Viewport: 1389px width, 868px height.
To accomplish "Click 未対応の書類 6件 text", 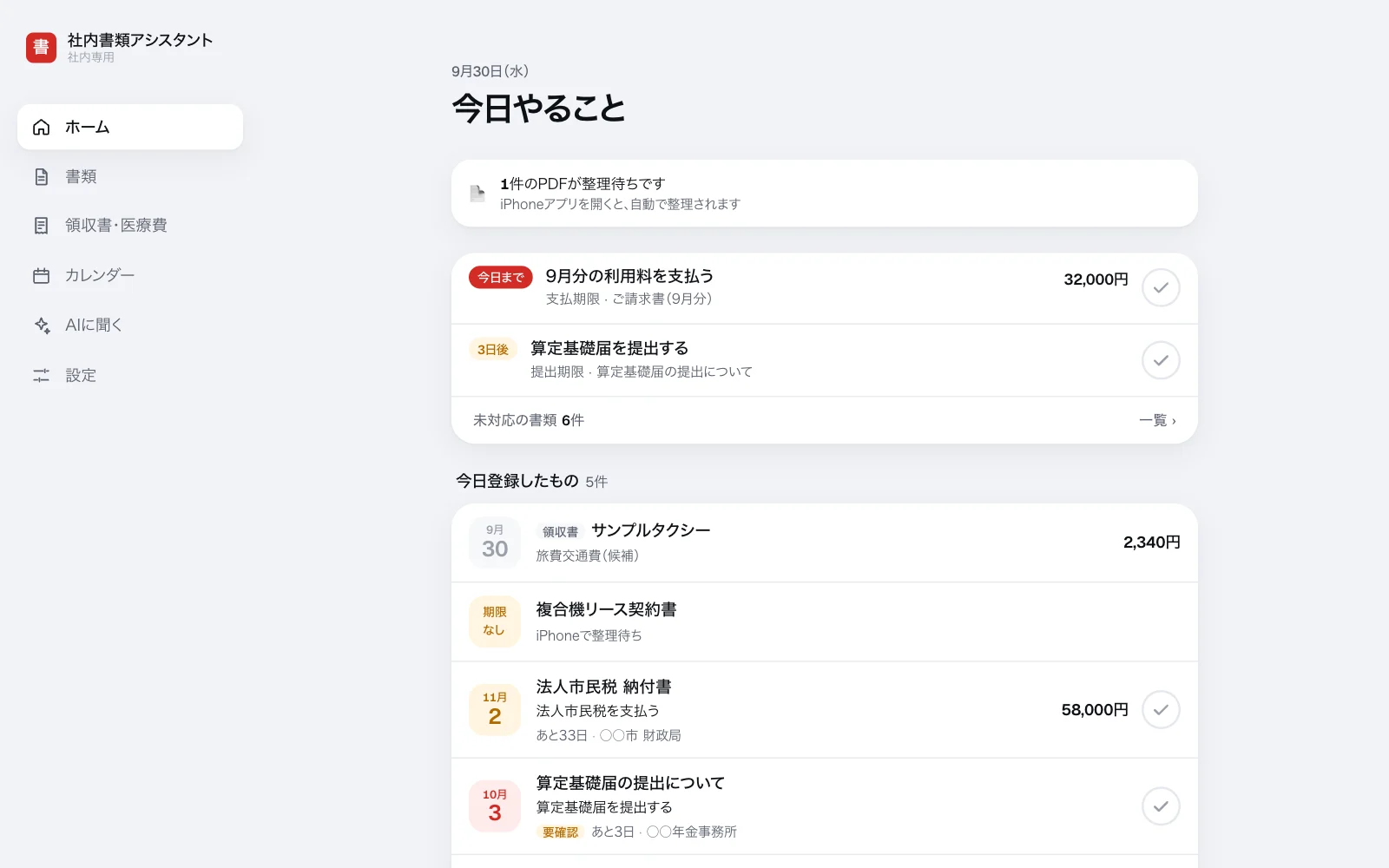I will click(x=529, y=420).
